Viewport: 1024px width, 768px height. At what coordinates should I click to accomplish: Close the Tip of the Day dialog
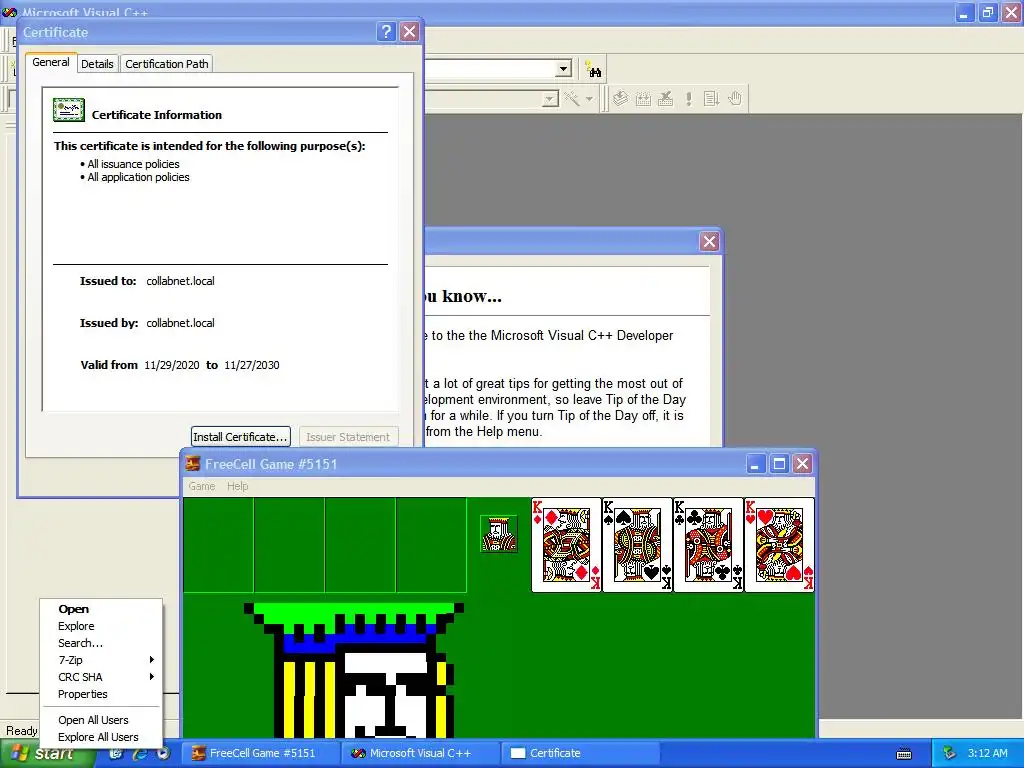point(709,242)
